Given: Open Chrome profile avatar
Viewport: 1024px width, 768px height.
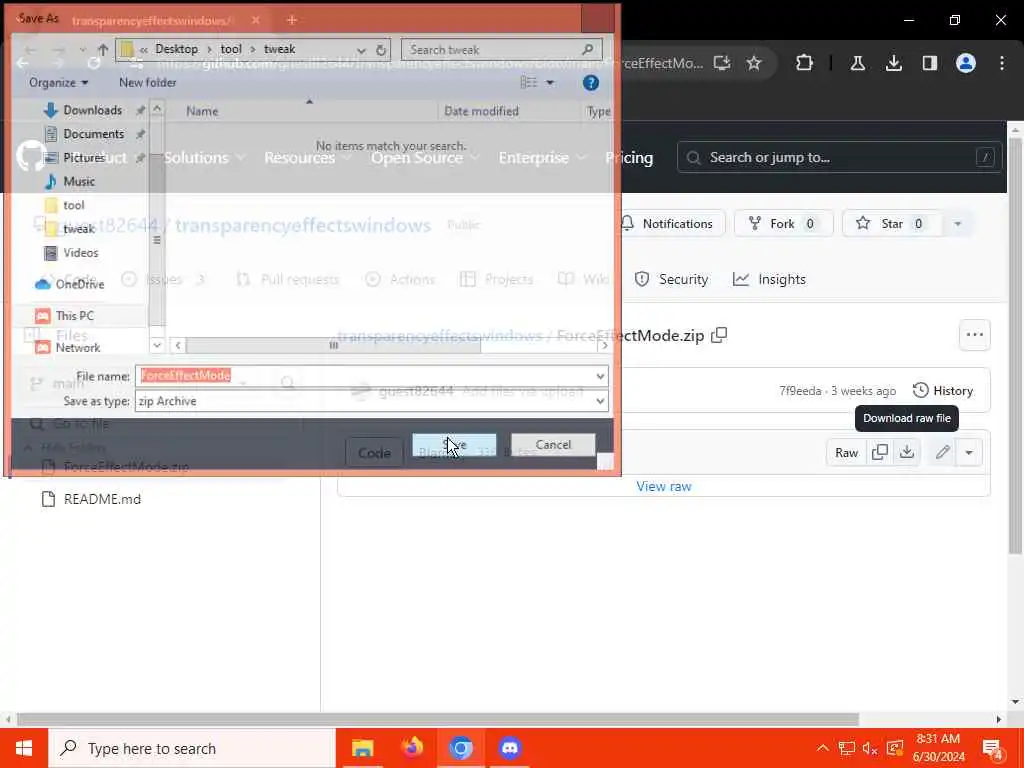Looking at the screenshot, I should (x=965, y=63).
